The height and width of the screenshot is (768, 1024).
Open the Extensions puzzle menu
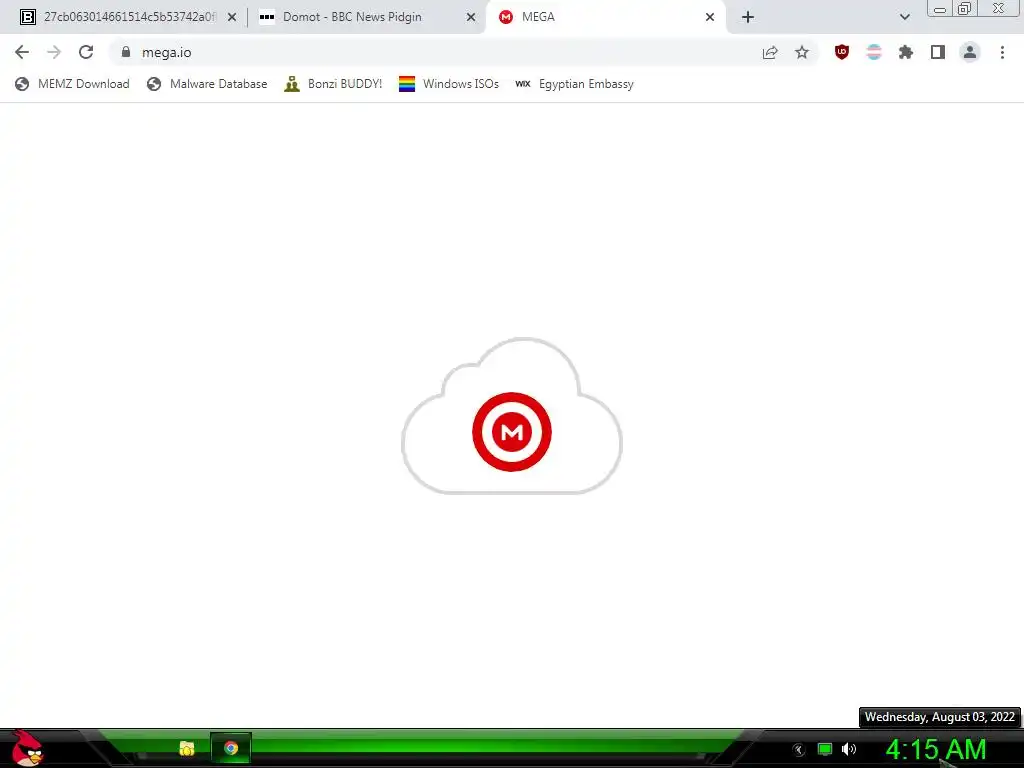[906, 52]
